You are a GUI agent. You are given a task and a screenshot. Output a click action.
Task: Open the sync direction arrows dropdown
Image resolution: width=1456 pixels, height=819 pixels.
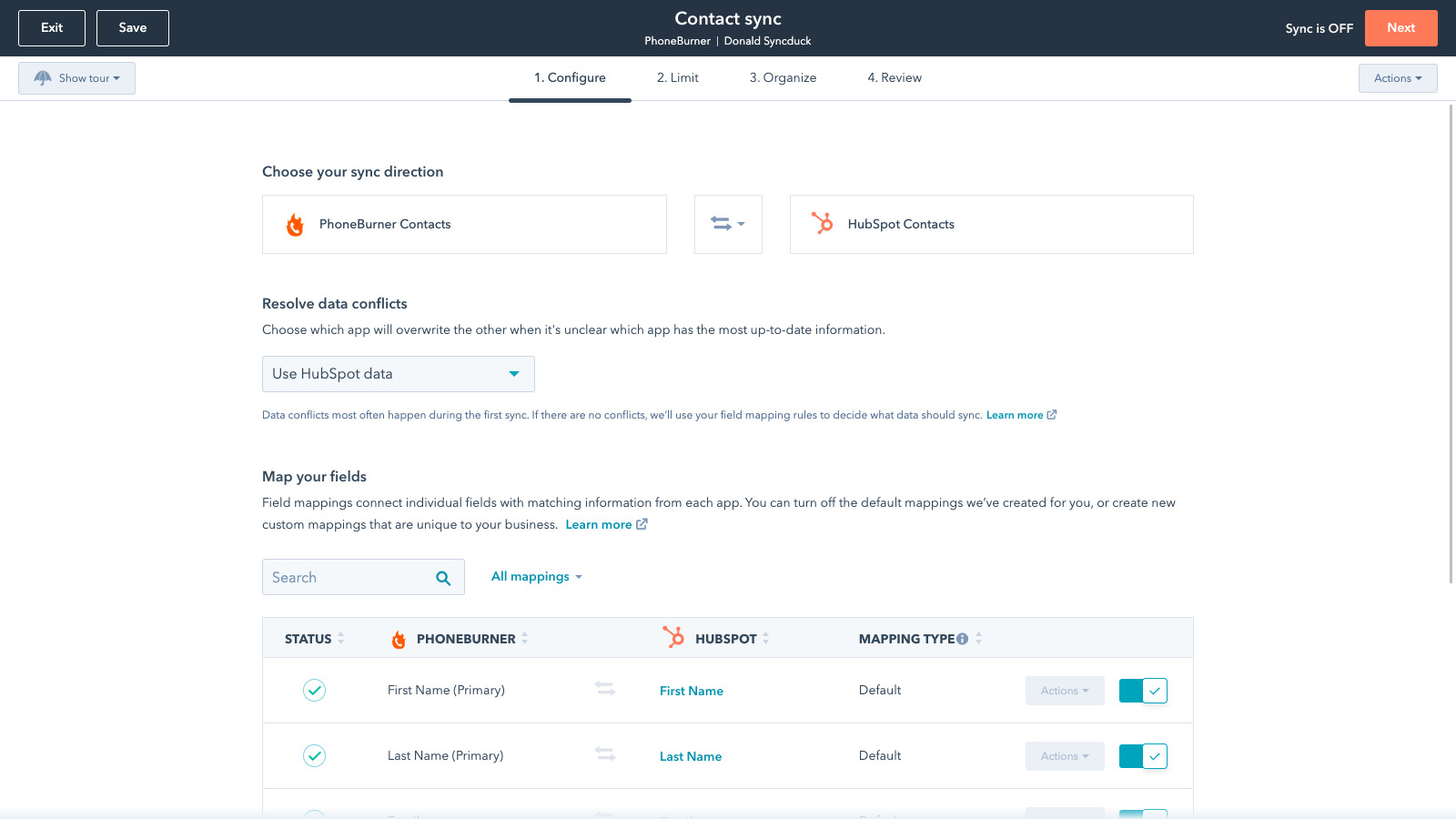tap(728, 224)
